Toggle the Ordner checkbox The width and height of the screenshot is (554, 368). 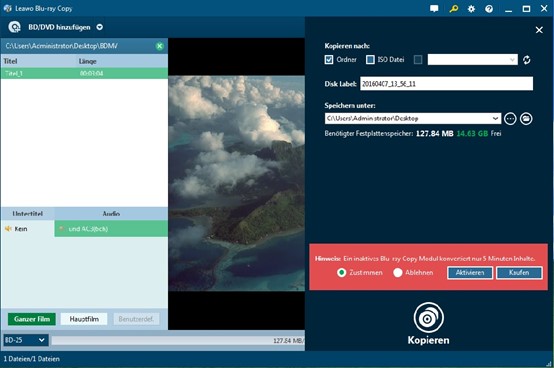pos(329,59)
